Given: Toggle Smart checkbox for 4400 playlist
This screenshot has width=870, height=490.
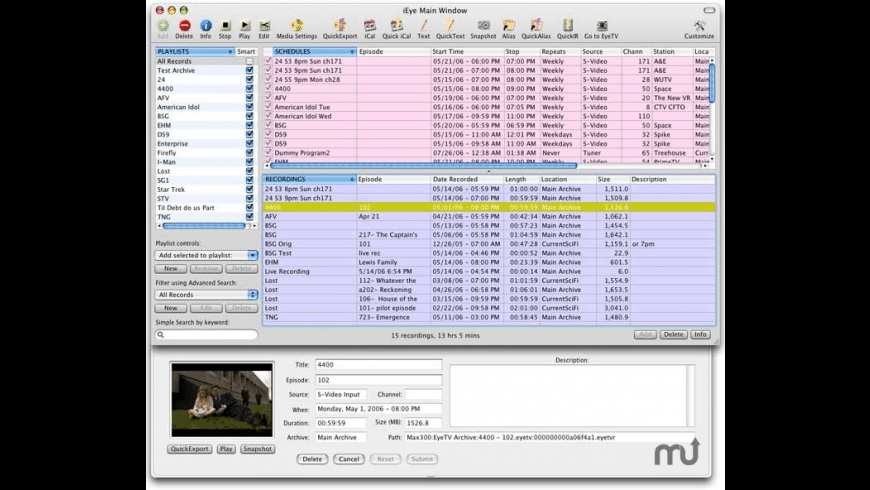Looking at the screenshot, I should click(250, 89).
